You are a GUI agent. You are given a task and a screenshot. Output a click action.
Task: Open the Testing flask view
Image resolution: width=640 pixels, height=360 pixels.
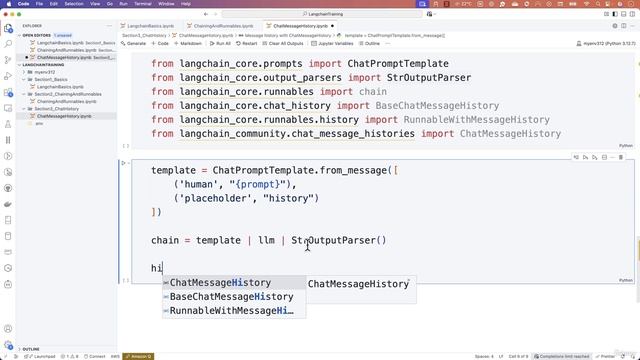click(8, 124)
